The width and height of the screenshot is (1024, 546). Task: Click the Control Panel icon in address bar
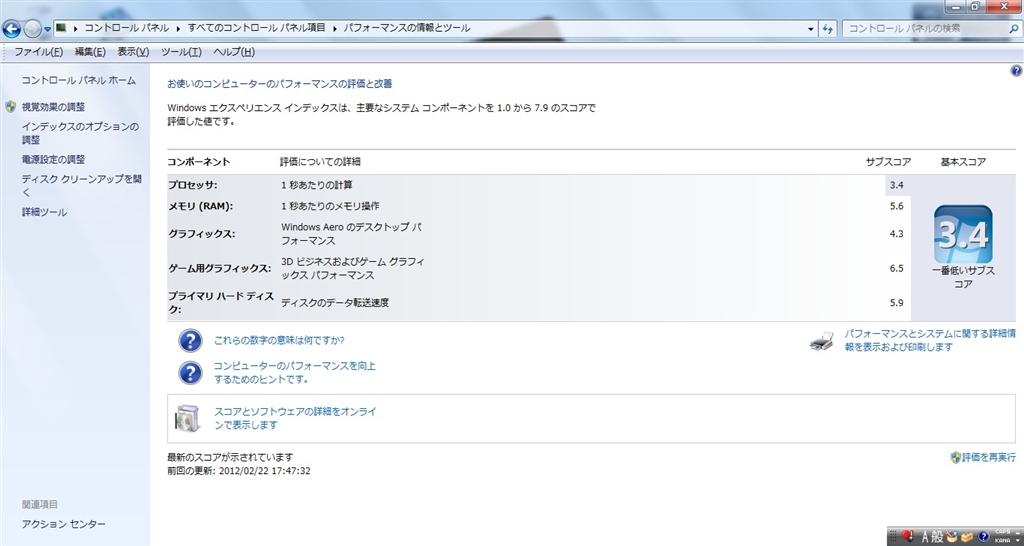[x=62, y=28]
